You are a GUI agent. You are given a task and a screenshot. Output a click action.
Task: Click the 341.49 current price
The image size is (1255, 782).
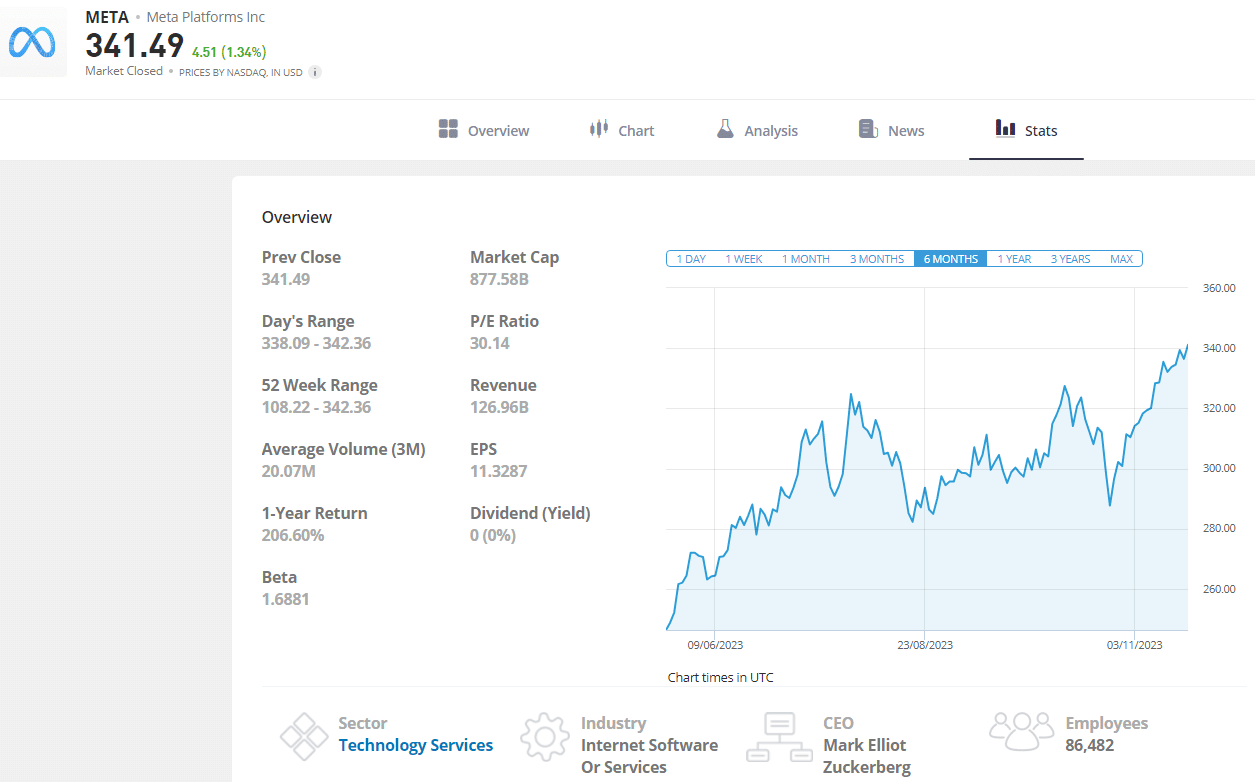tap(135, 46)
